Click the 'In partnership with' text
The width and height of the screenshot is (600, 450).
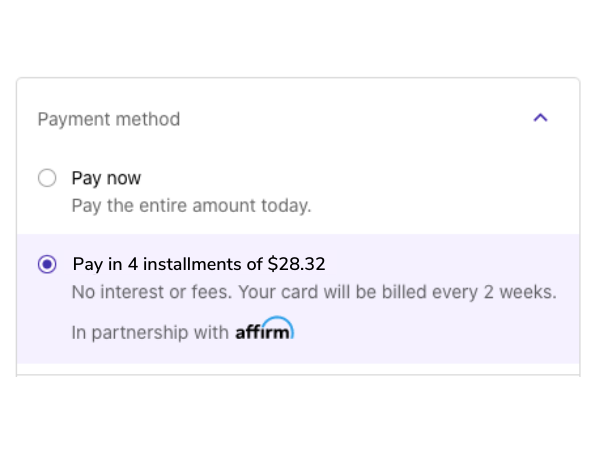150,332
